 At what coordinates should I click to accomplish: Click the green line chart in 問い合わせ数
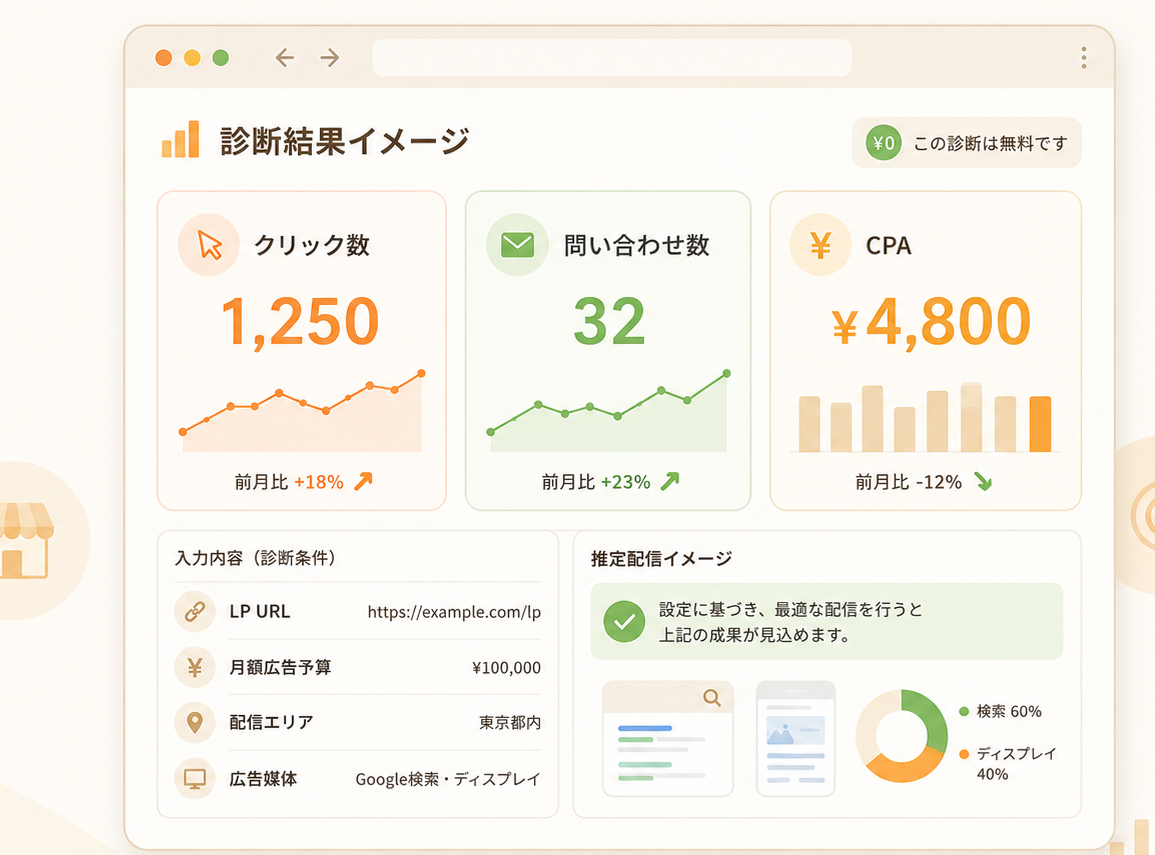pos(608,411)
